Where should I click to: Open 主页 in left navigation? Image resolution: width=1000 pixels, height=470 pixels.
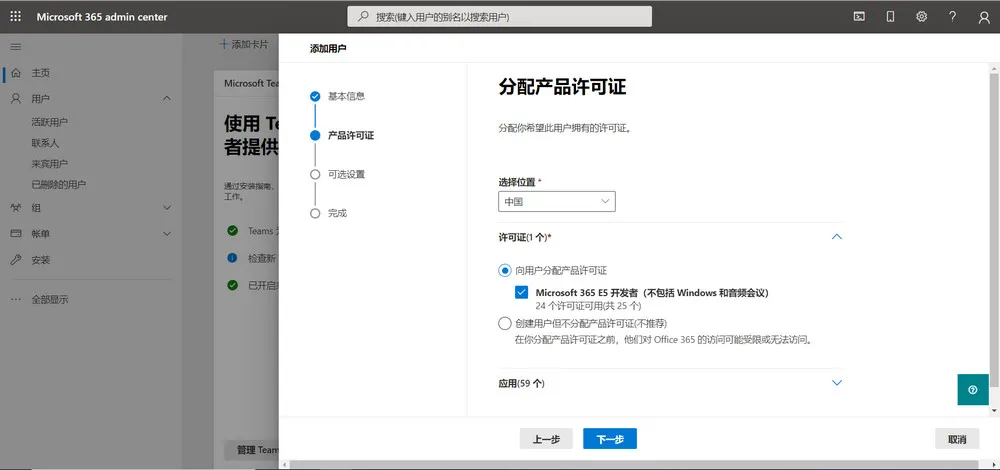pyautogui.click(x=41, y=73)
